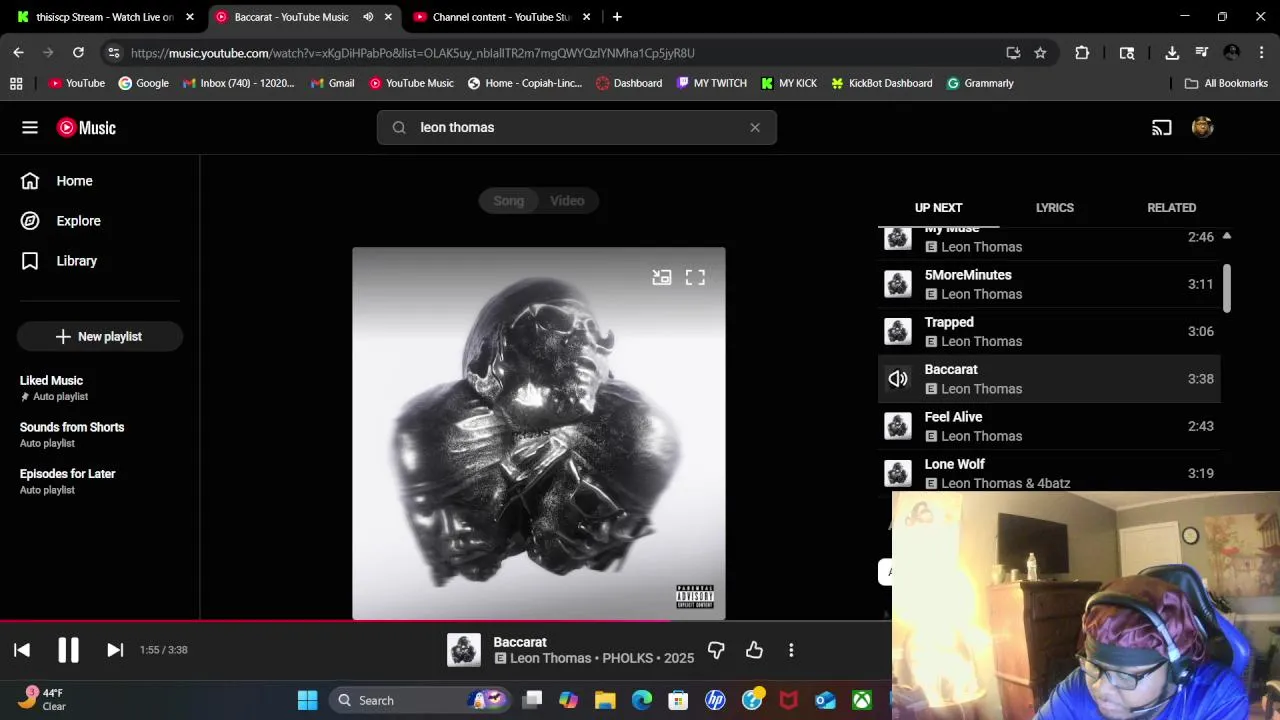Viewport: 1280px width, 720px height.
Task: View site information icon in address bar
Action: point(113,53)
